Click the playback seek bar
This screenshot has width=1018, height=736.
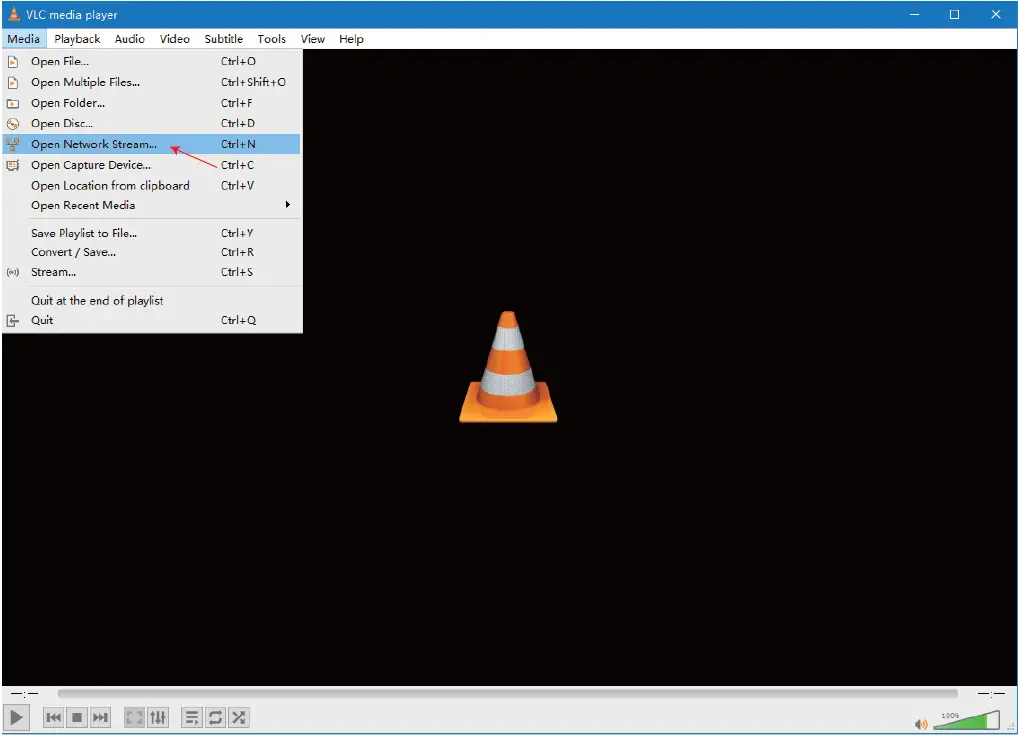[x=507, y=693]
